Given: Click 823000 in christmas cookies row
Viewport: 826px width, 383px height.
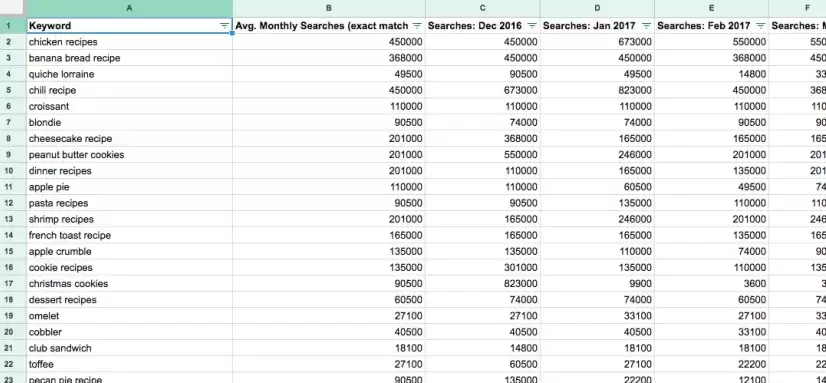Looking at the screenshot, I should click(x=483, y=283).
